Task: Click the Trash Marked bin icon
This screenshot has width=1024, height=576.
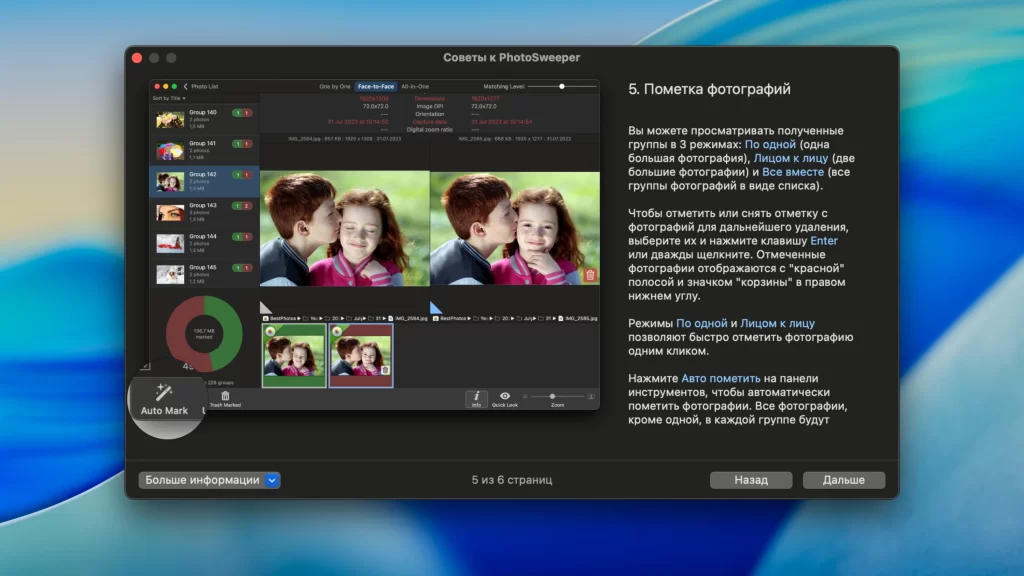Action: (x=225, y=396)
